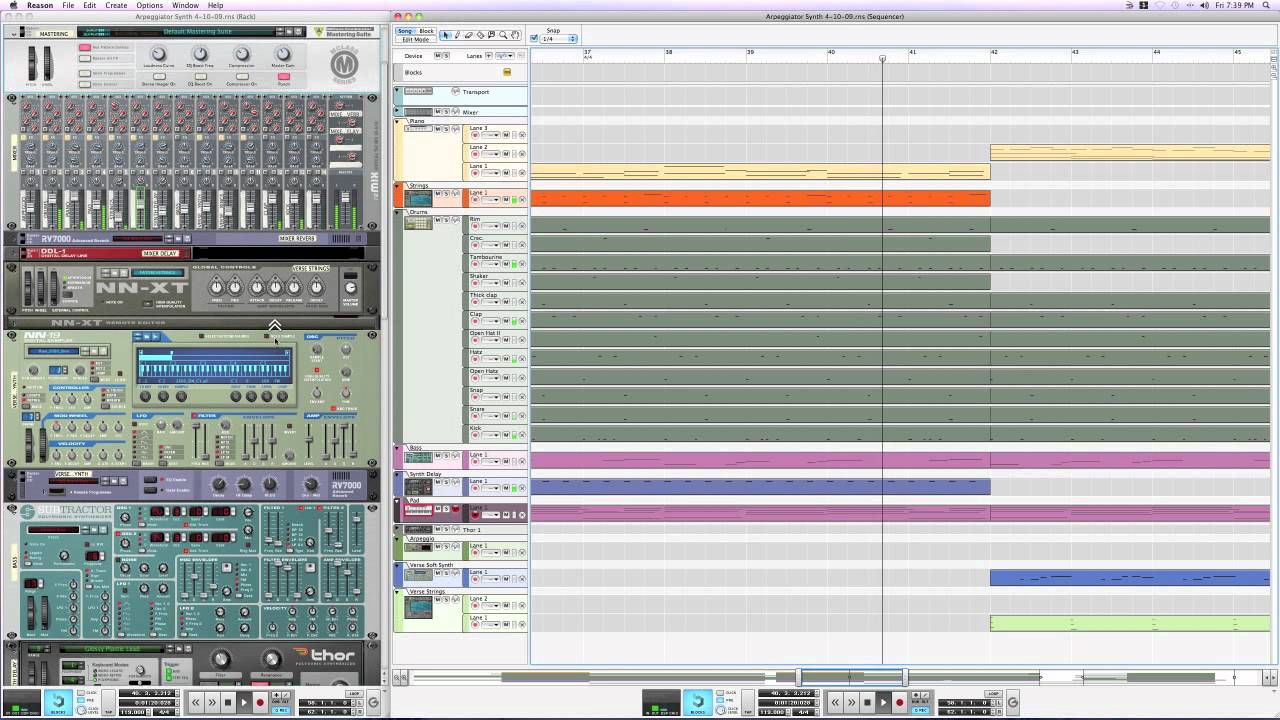The height and width of the screenshot is (720, 1280).
Task: Click the Verse Strings track device thumbnail
Action: point(418,607)
